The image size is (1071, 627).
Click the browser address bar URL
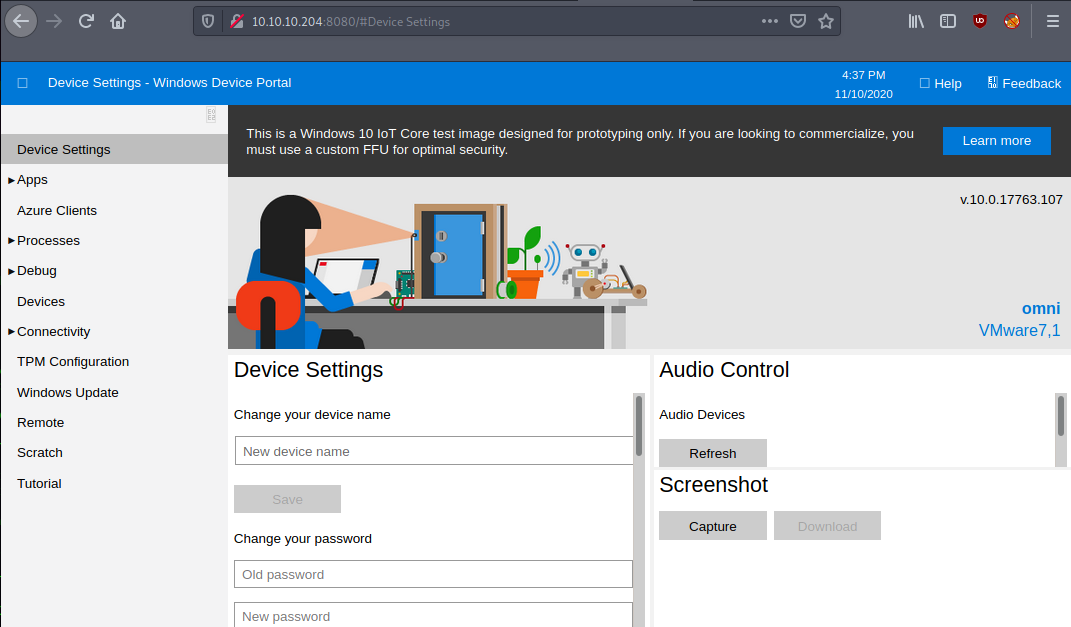pos(350,22)
